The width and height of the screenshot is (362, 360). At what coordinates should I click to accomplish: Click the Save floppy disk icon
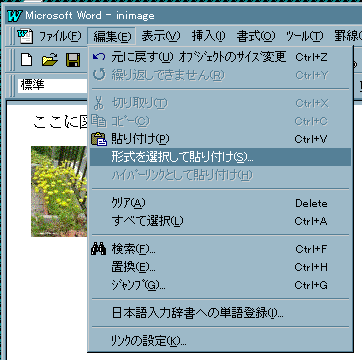[73, 60]
